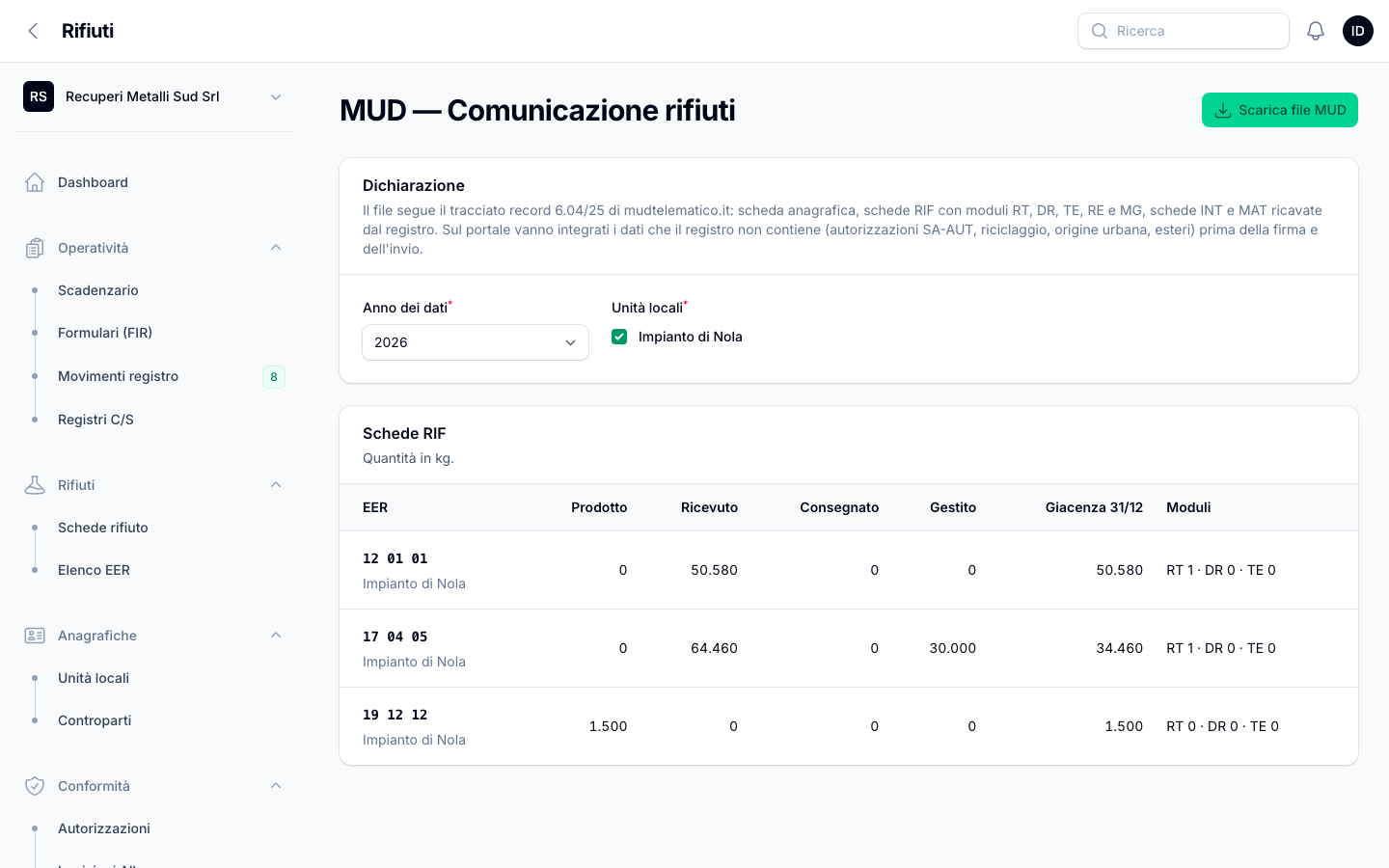This screenshot has width=1389, height=868.
Task: Click the badge 8 next to Movimenti registro
Action: 274,377
